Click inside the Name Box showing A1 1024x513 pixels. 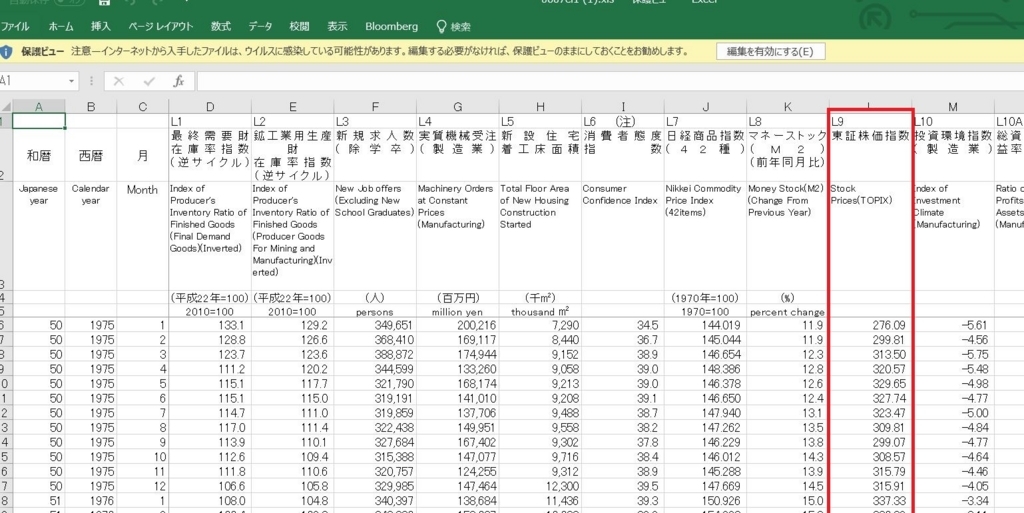tap(33, 81)
